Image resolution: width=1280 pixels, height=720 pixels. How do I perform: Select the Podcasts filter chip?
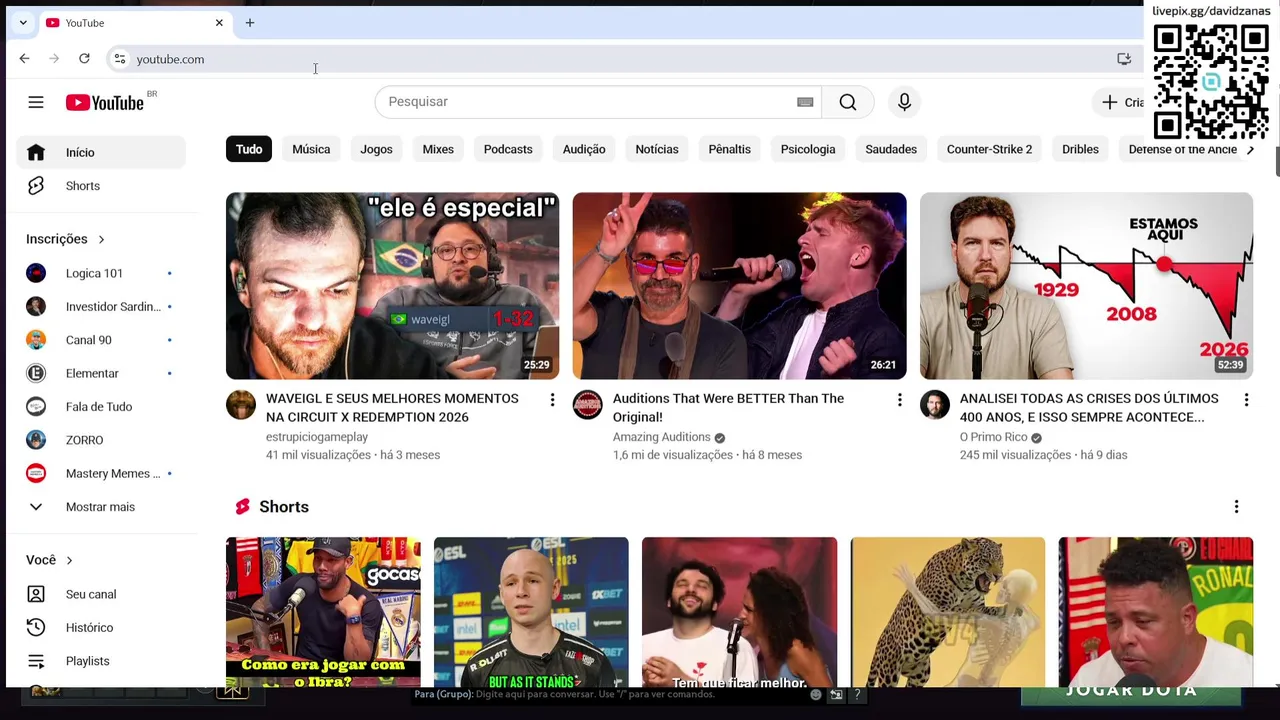tap(508, 149)
